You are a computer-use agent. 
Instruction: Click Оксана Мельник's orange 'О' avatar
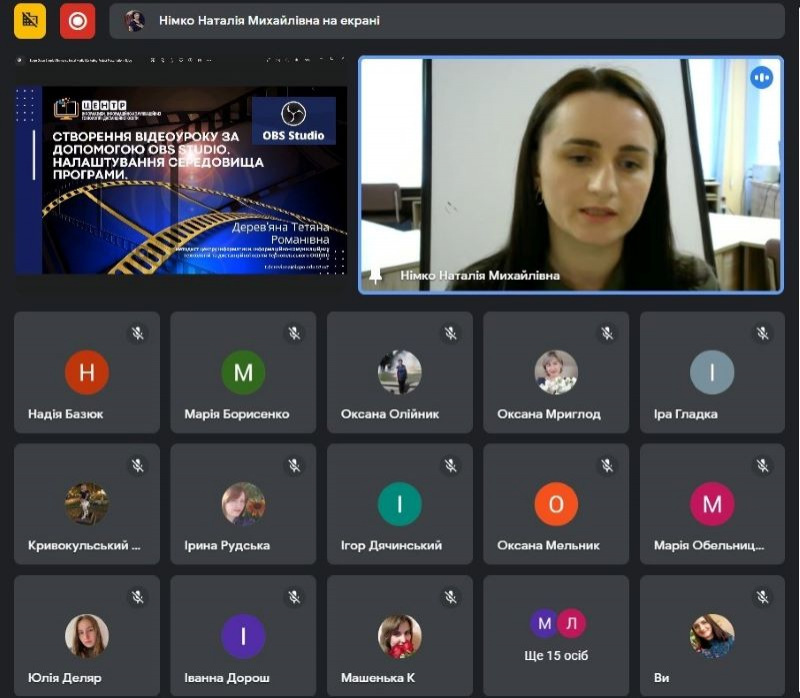pyautogui.click(x=556, y=504)
